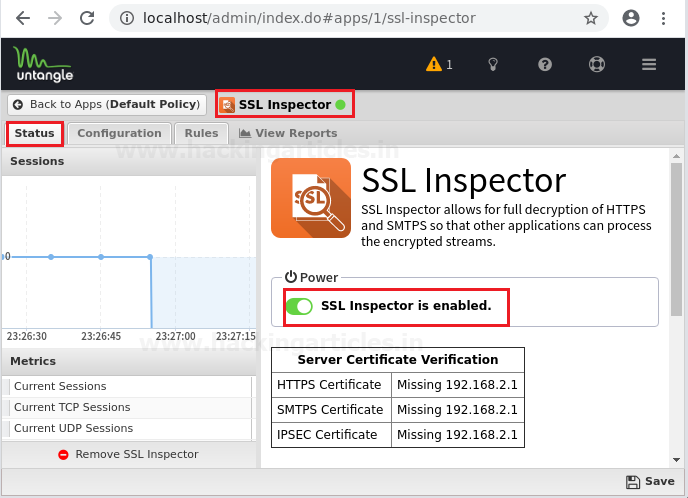Click Missing 192.168.2.1 in the IPSEC row
The height and width of the screenshot is (498, 688).
tap(457, 435)
